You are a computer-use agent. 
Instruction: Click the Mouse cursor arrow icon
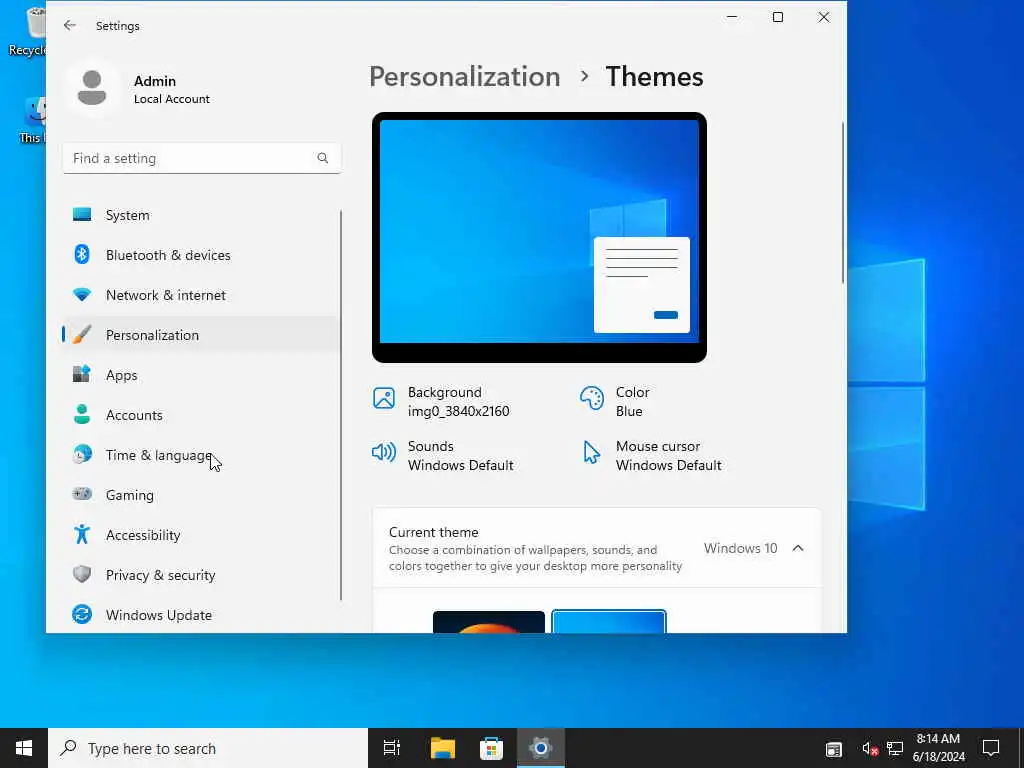[x=591, y=453]
